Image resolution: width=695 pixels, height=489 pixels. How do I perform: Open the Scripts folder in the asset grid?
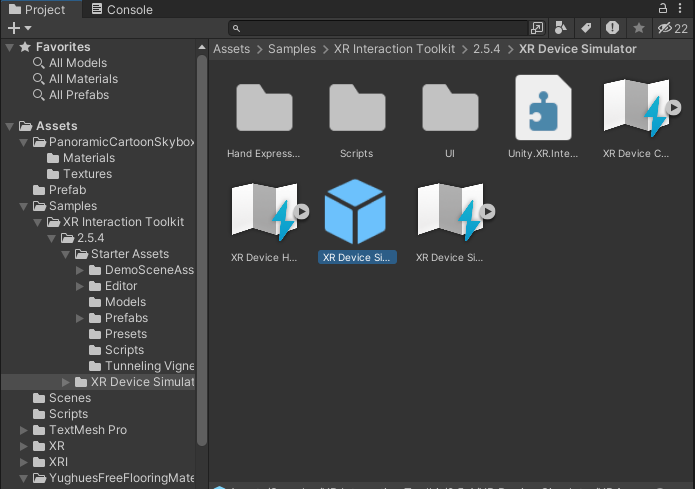click(357, 108)
